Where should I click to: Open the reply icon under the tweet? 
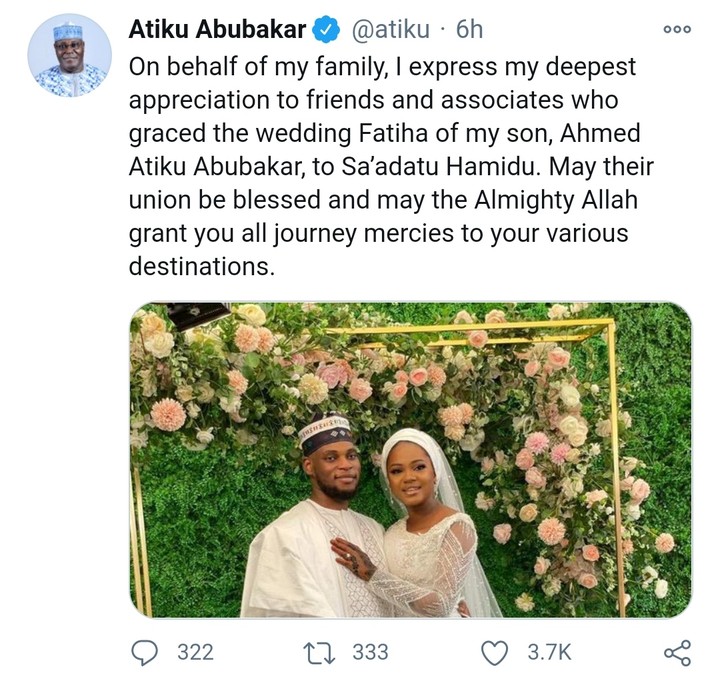146,652
